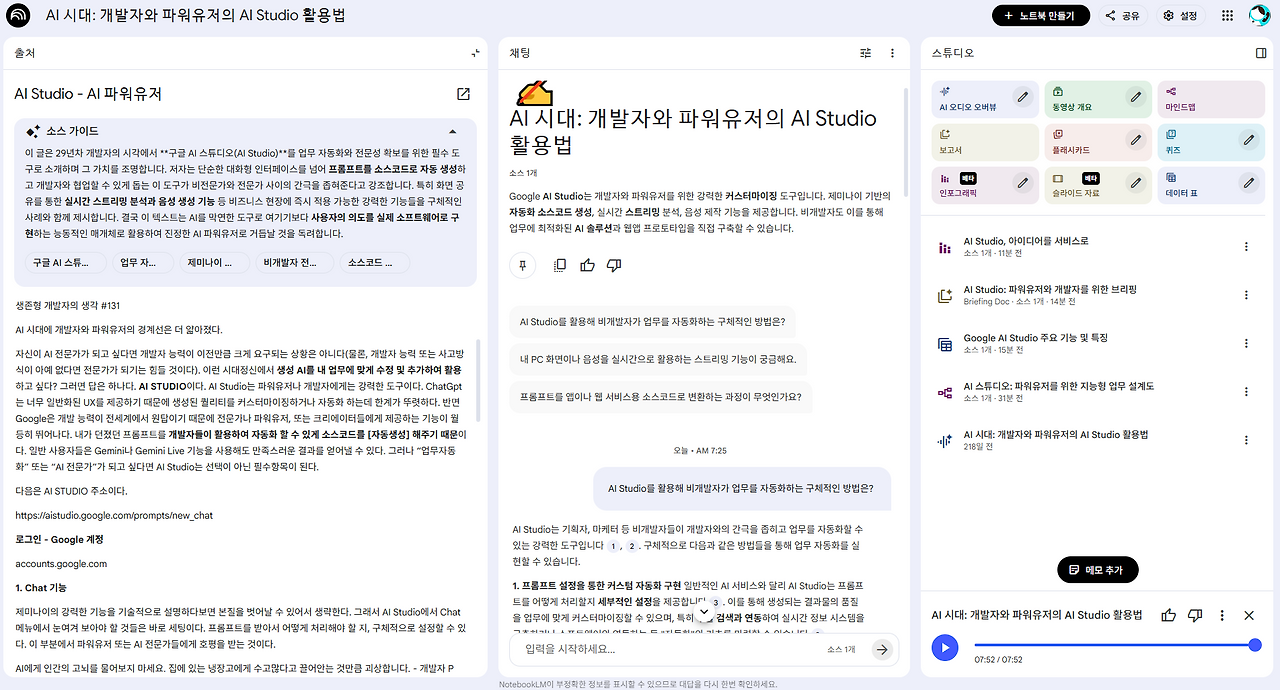Give thumbs down to the summary

point(614,265)
